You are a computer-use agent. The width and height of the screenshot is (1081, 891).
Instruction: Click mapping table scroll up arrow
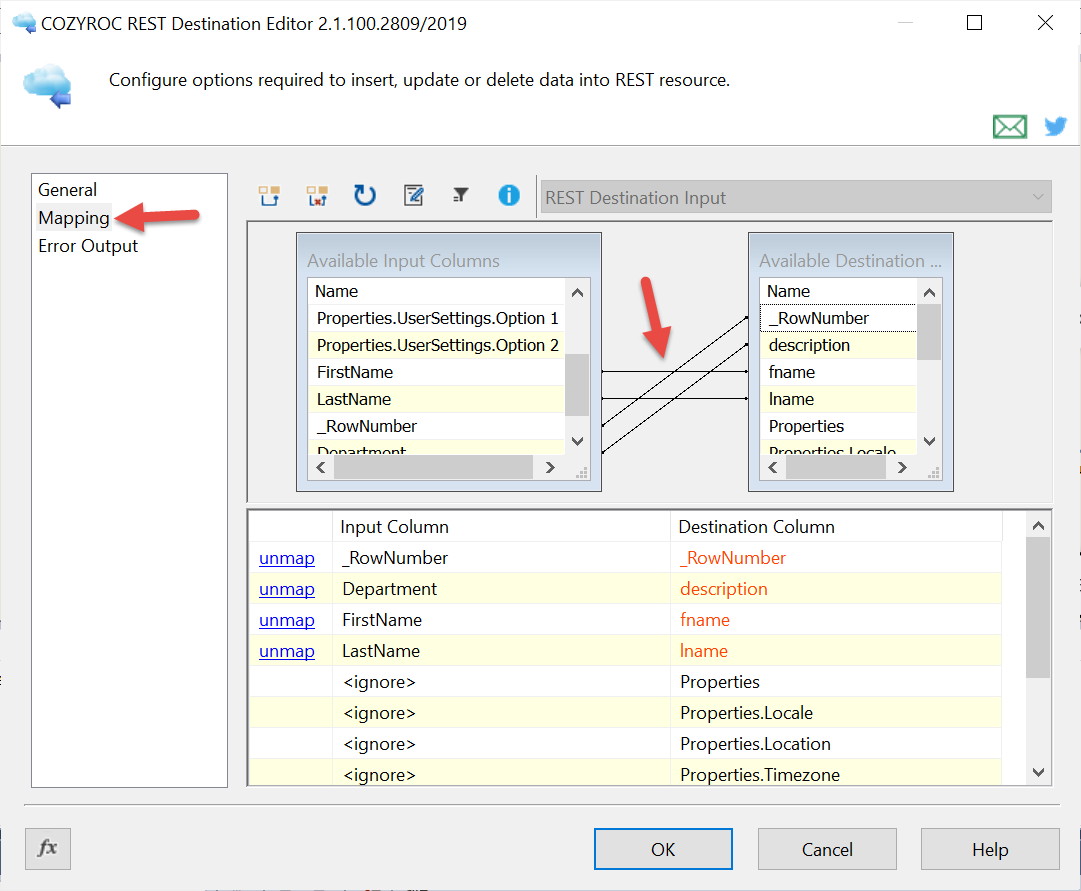(1038, 526)
